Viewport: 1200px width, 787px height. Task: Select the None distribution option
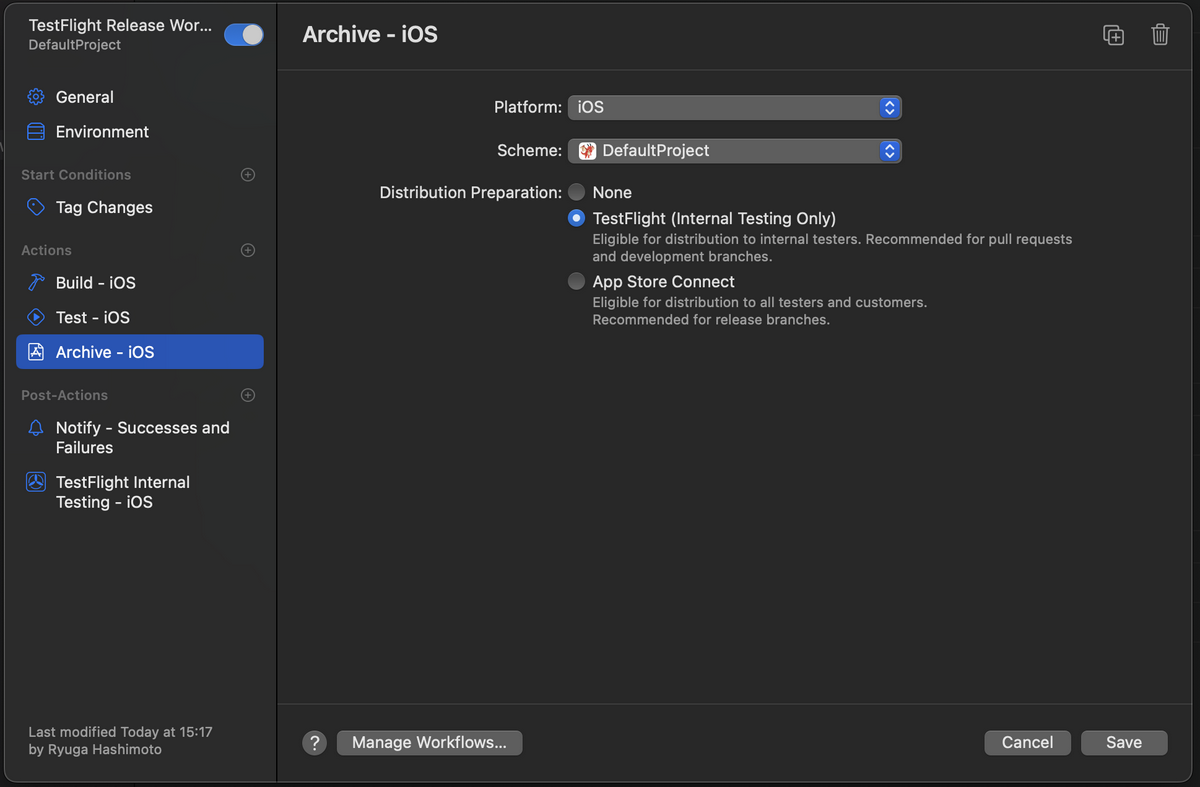click(x=577, y=192)
